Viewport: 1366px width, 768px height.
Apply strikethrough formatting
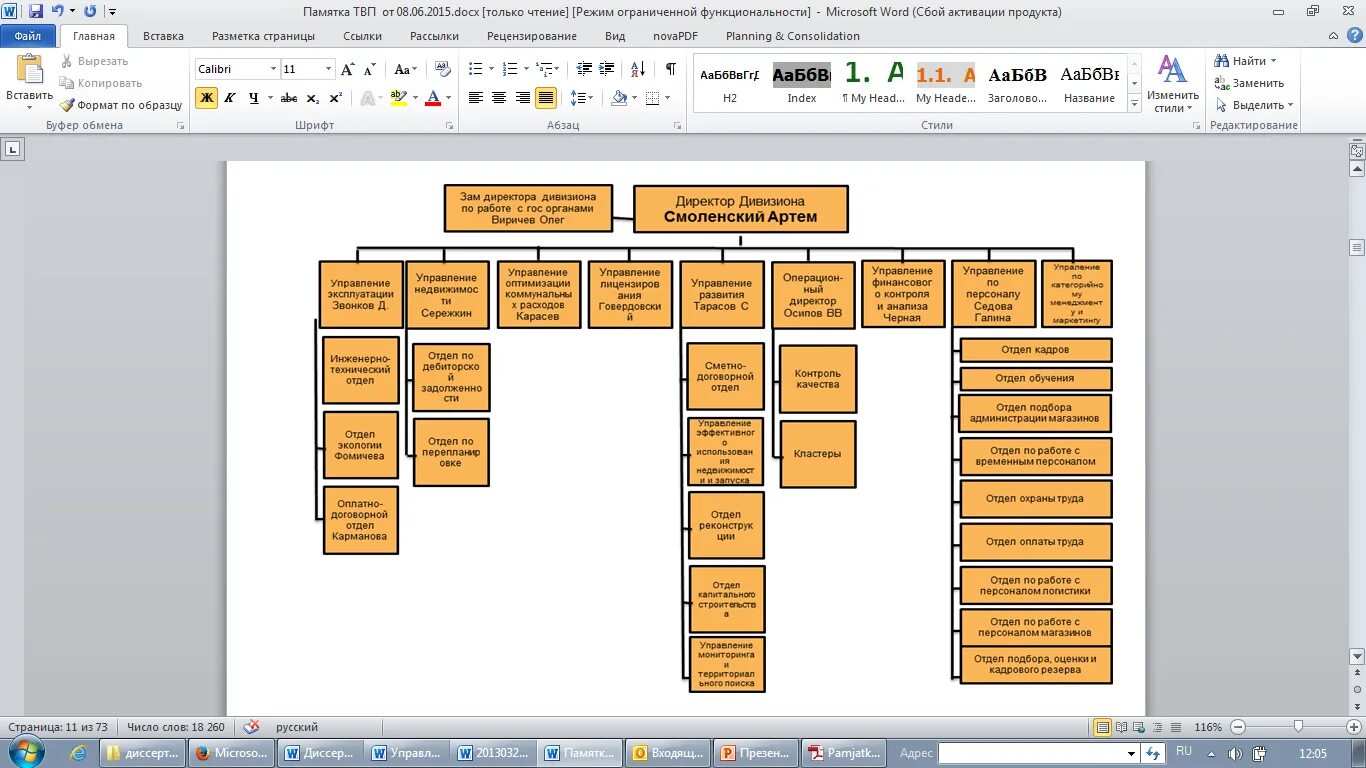289,98
